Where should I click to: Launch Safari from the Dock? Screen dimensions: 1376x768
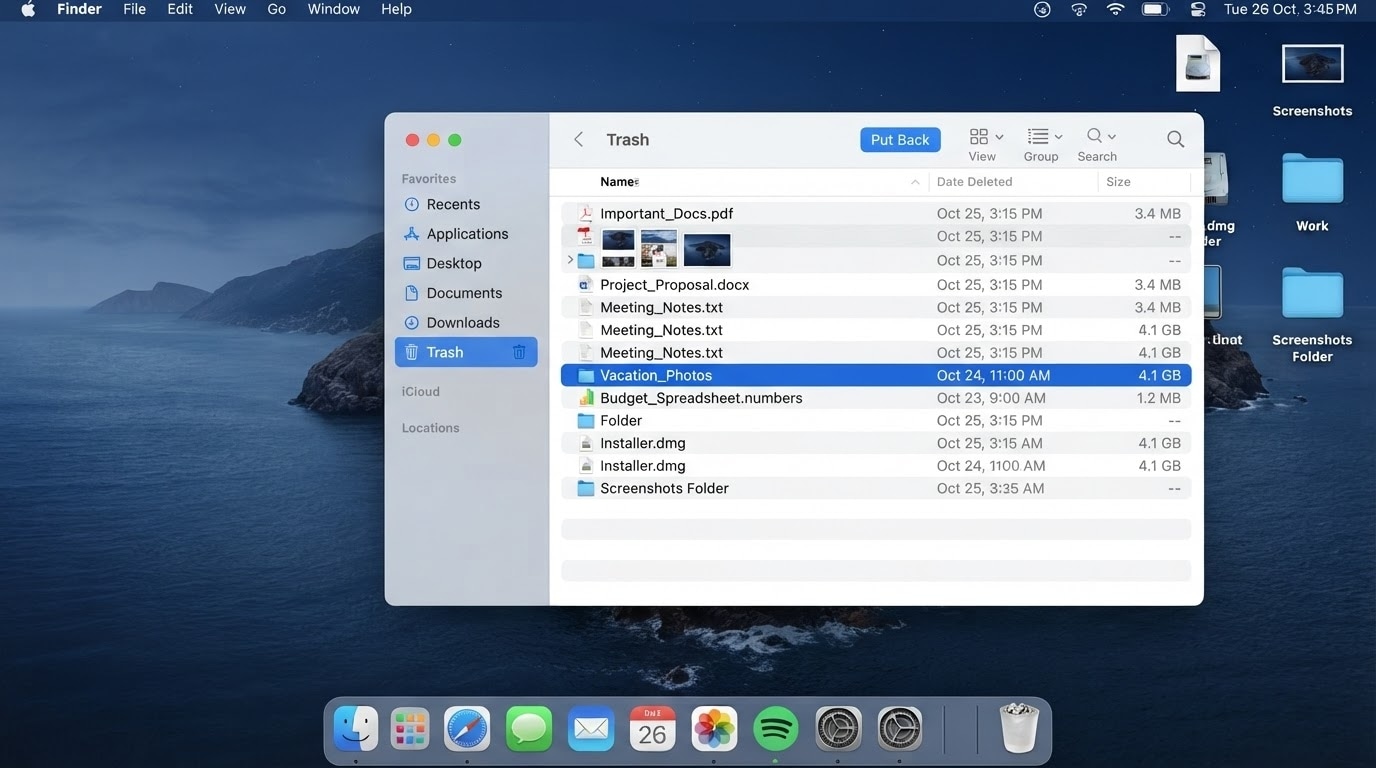(x=467, y=728)
